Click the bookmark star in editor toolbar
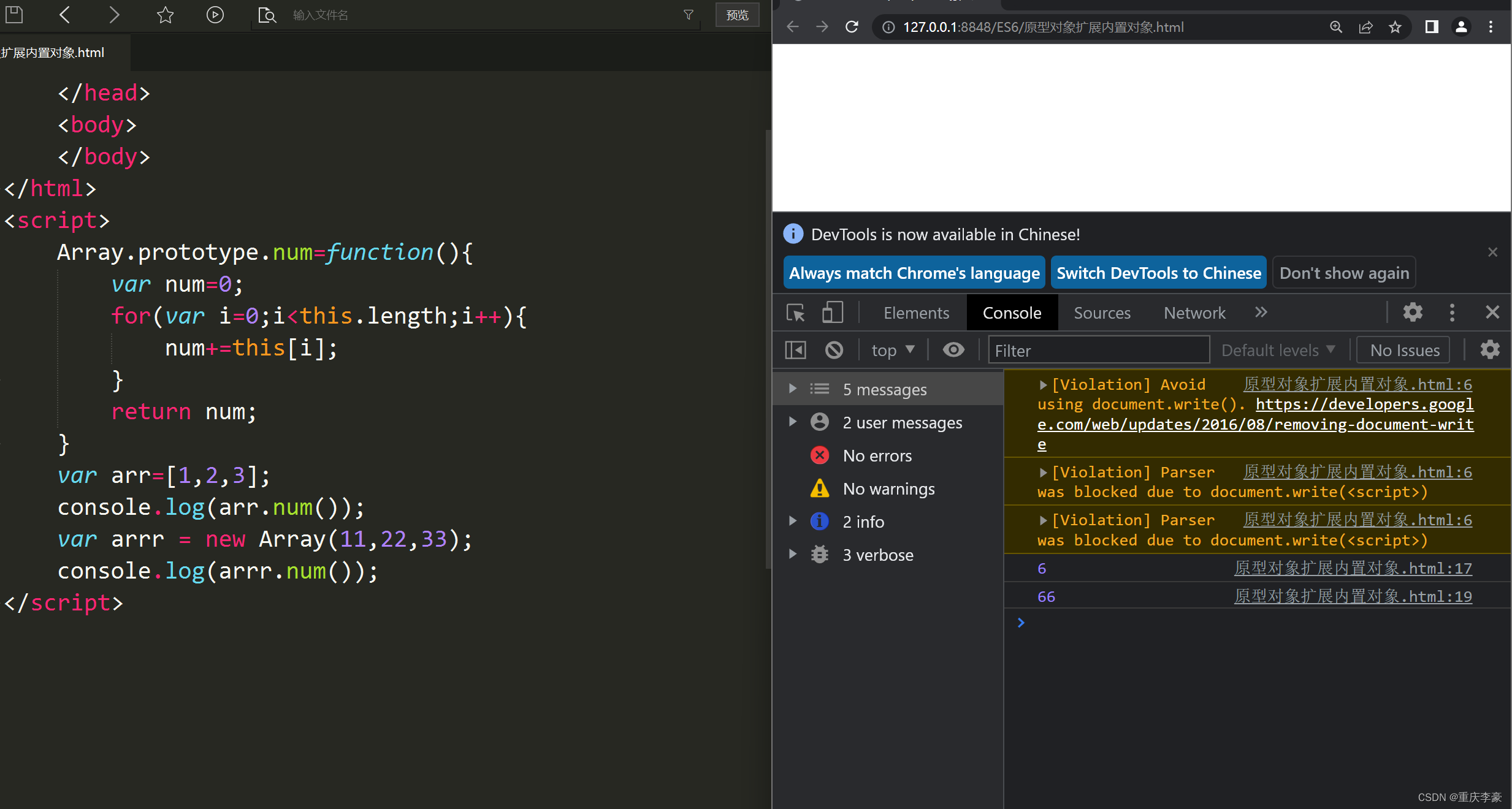Screen dimensions: 1512x809 pos(165,15)
